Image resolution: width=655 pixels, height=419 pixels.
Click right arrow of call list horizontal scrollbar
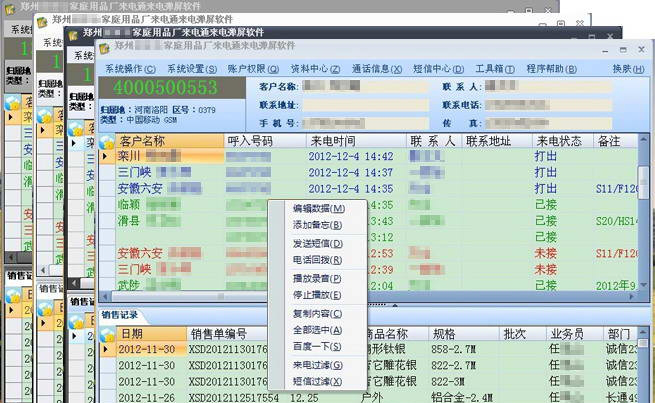coord(632,297)
